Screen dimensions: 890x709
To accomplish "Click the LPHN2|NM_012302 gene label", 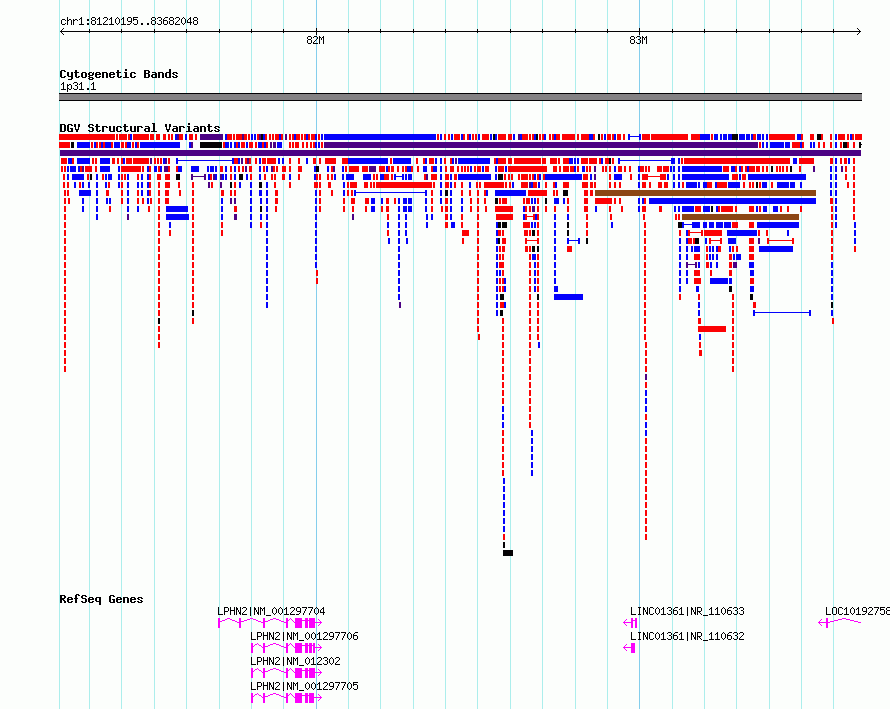I will pyautogui.click(x=295, y=661).
